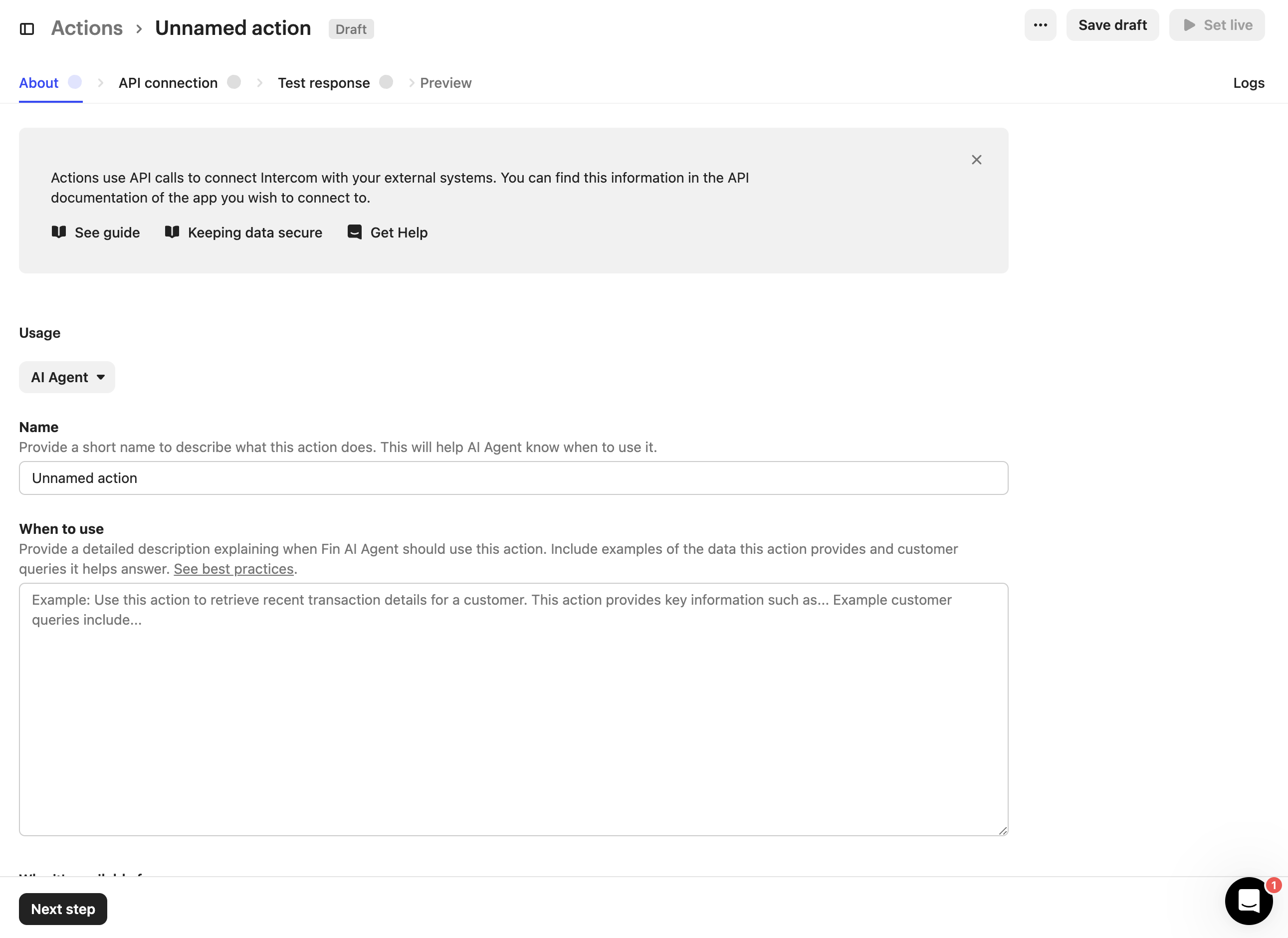Click the Actions breadcrumb link
Image resolution: width=1288 pixels, height=938 pixels.
[87, 28]
